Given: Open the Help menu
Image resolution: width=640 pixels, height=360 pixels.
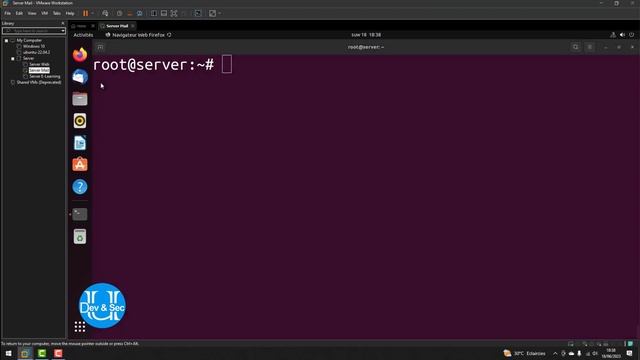Looking at the screenshot, I should click(70, 13).
